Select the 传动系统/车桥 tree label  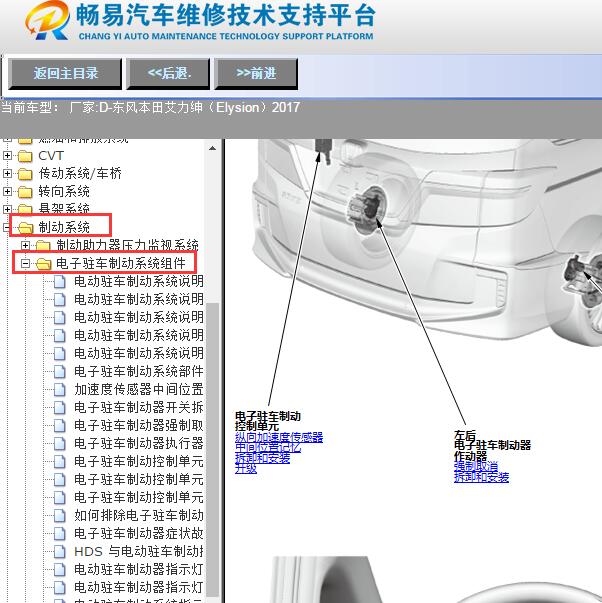(80, 173)
